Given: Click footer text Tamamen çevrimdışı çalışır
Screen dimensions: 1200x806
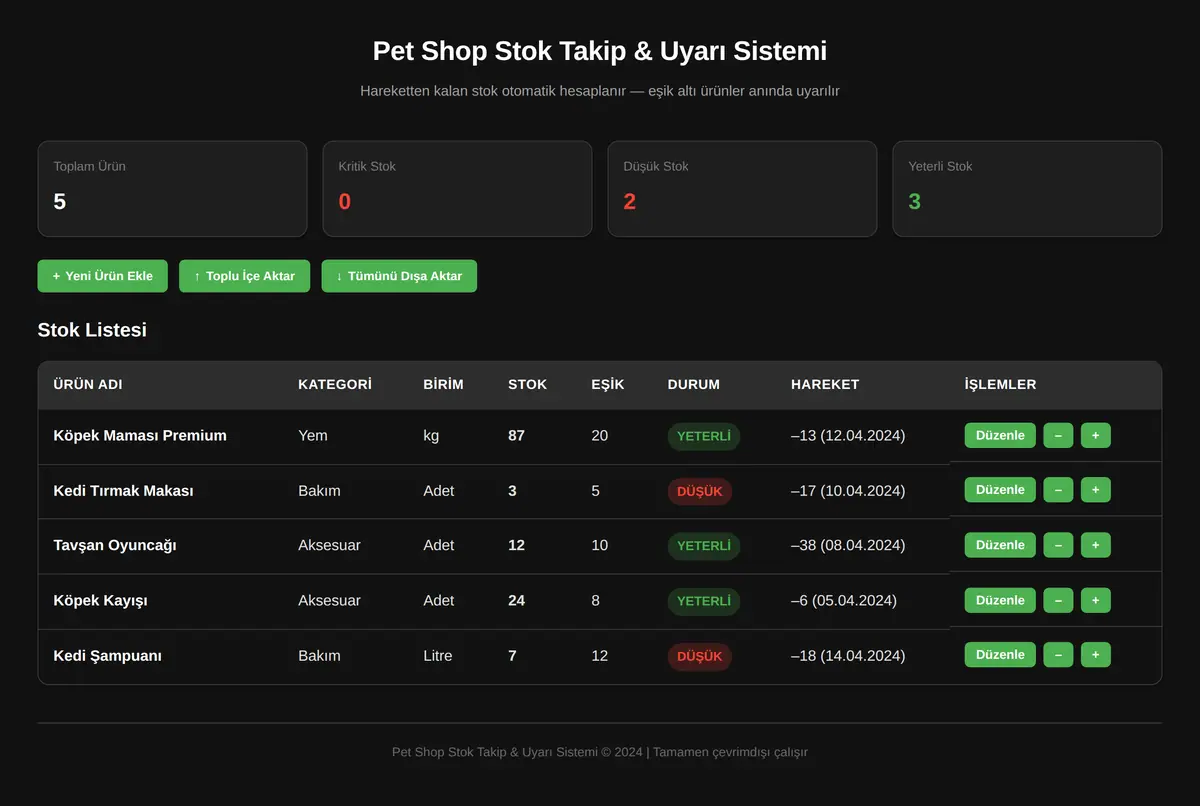Looking at the screenshot, I should [x=730, y=752].
